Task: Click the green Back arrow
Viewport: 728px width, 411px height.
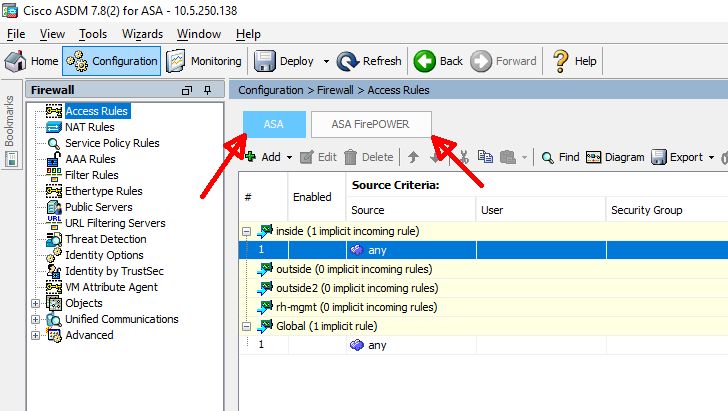Action: click(x=424, y=61)
